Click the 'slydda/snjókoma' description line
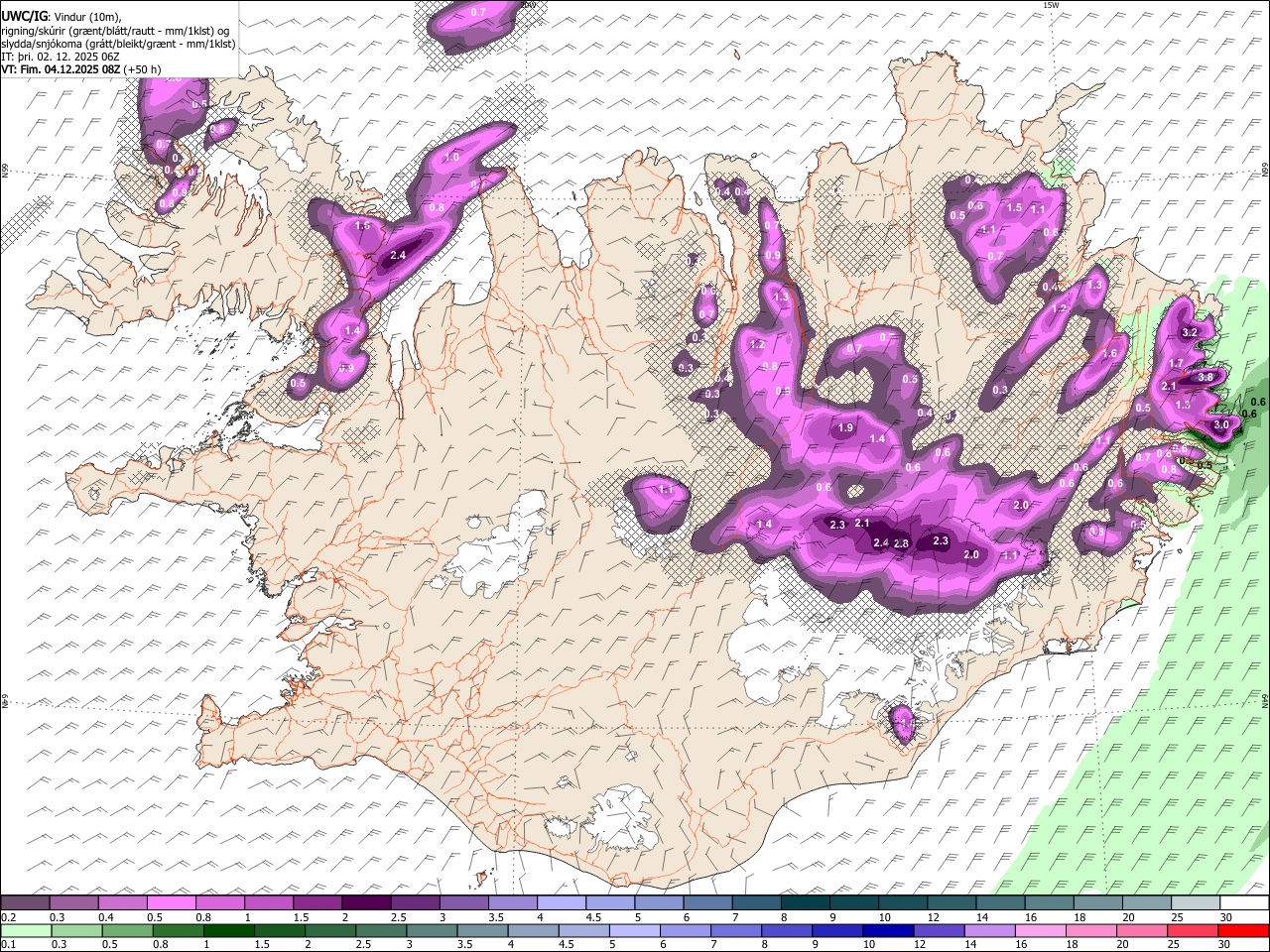The width and height of the screenshot is (1270, 952). 118,44
